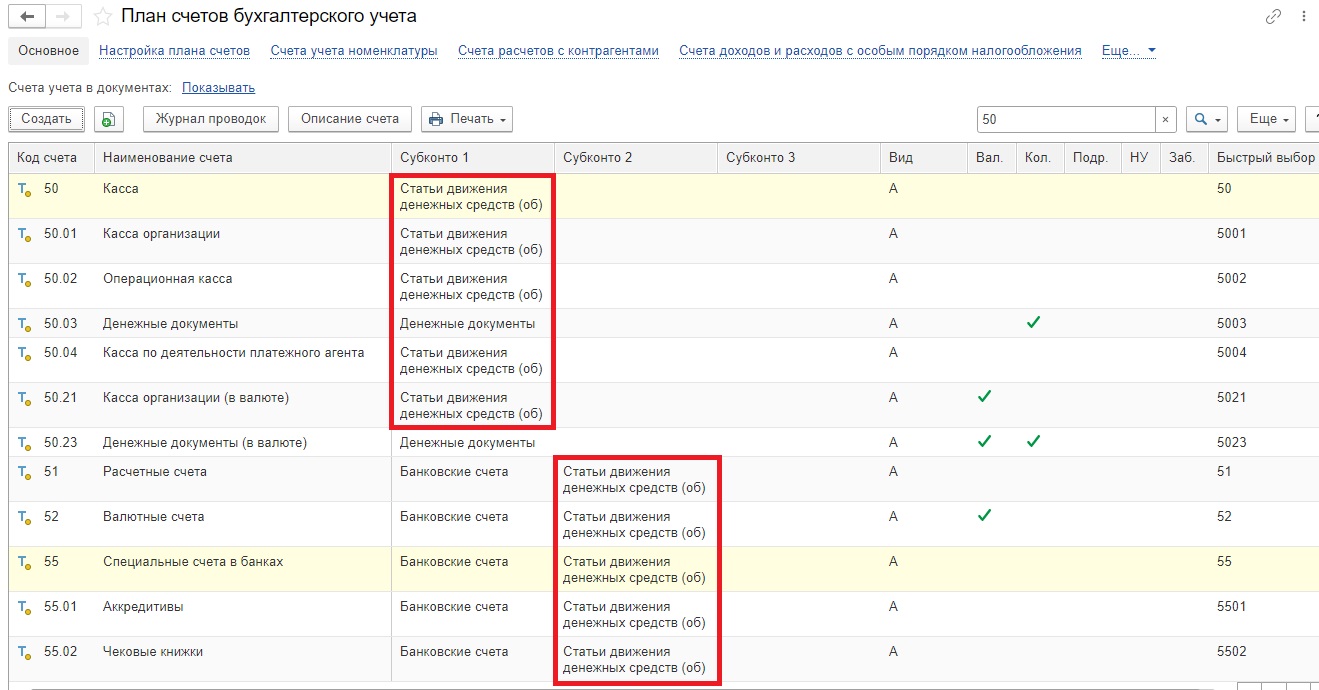Click Банковские счета in row 51
The image size is (1319, 690).
[454, 472]
